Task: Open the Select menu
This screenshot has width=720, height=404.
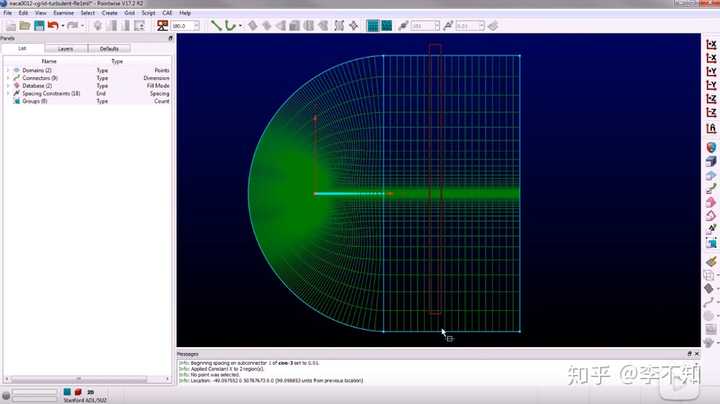Action: click(x=88, y=13)
